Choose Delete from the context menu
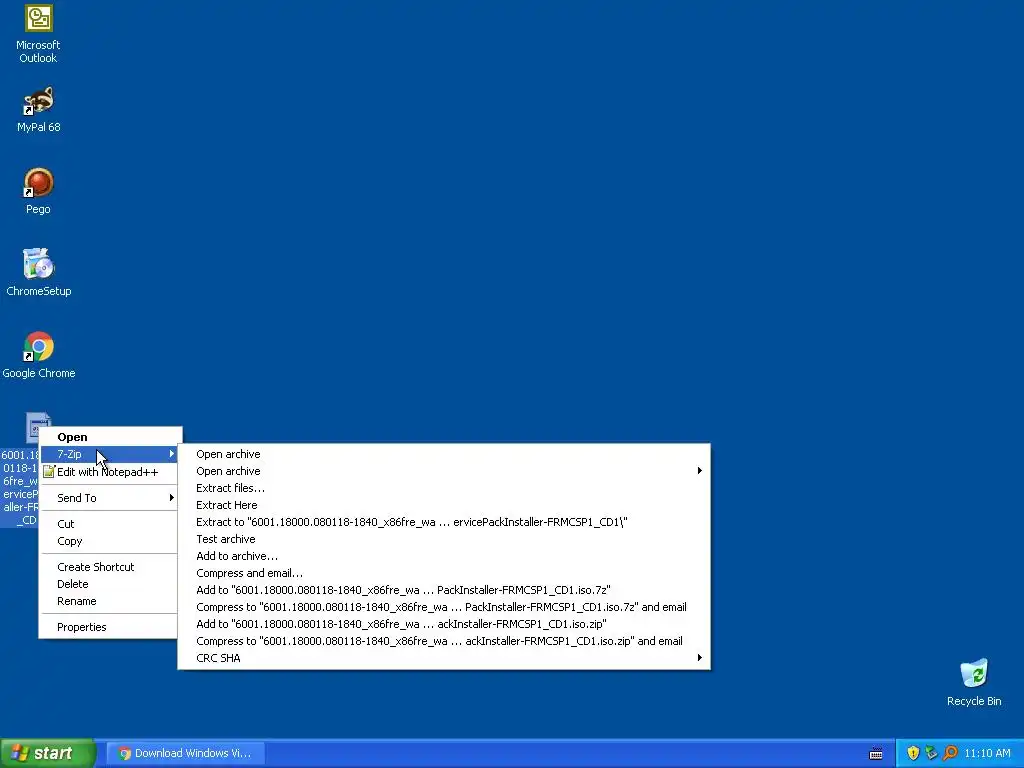This screenshot has height=768, width=1024. 109,584
